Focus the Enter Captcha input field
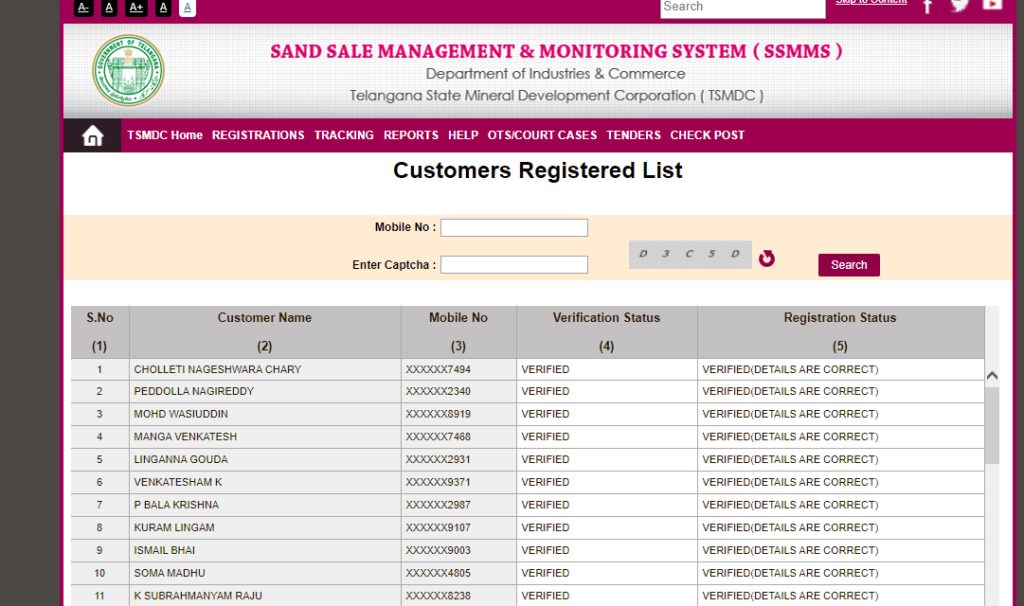The width and height of the screenshot is (1024, 606). click(x=514, y=264)
